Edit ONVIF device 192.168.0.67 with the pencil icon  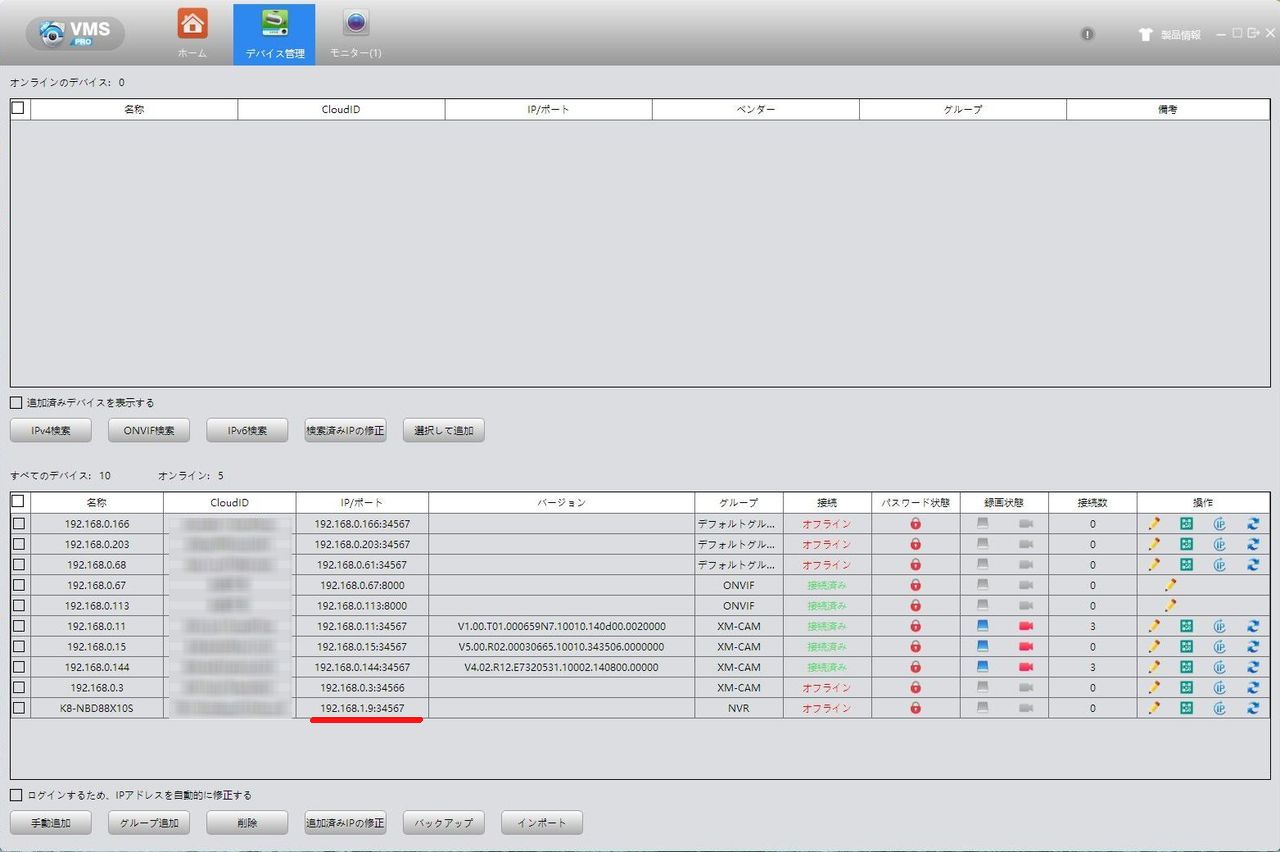pos(1170,585)
